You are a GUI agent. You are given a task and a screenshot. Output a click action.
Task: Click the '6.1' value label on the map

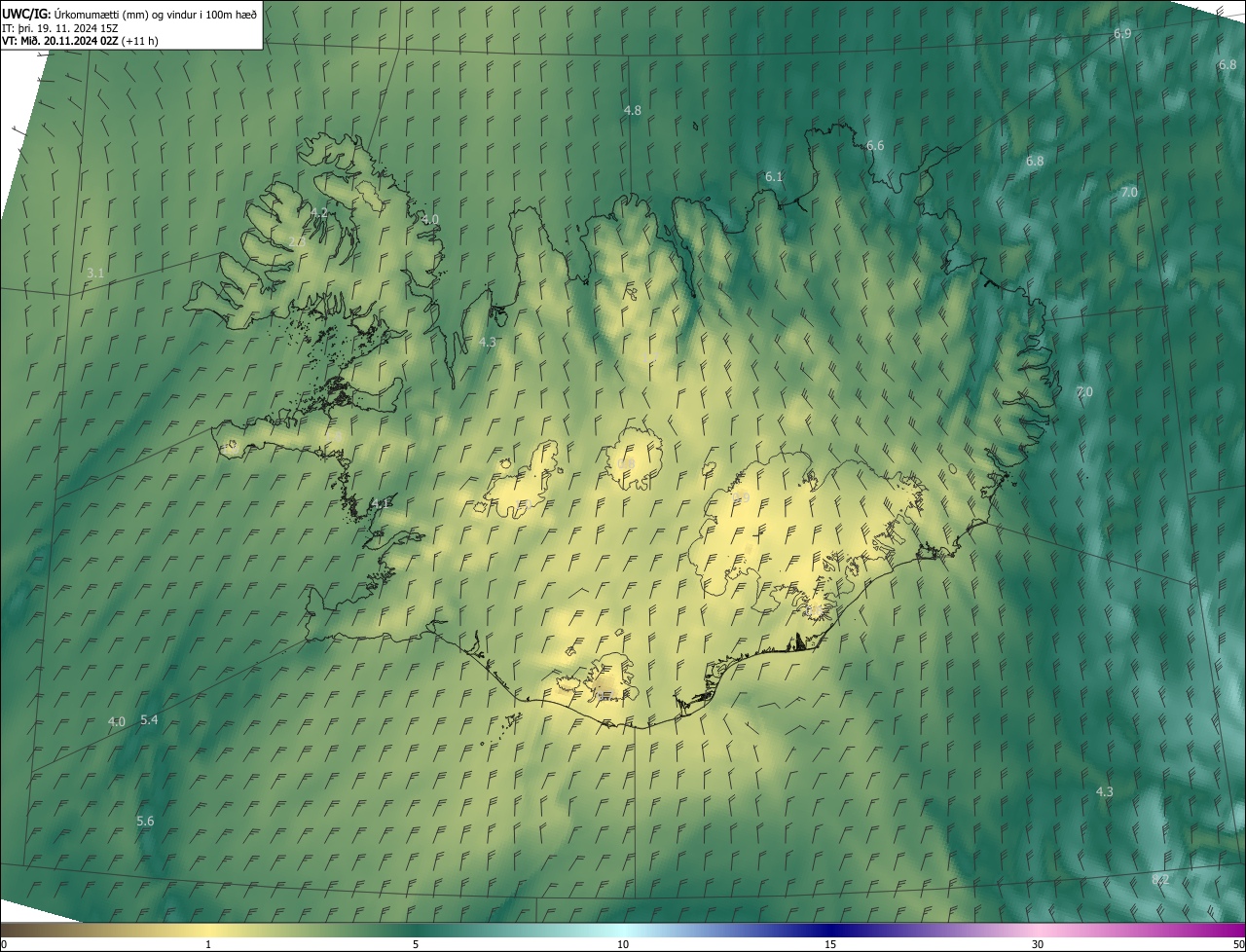[x=774, y=177]
